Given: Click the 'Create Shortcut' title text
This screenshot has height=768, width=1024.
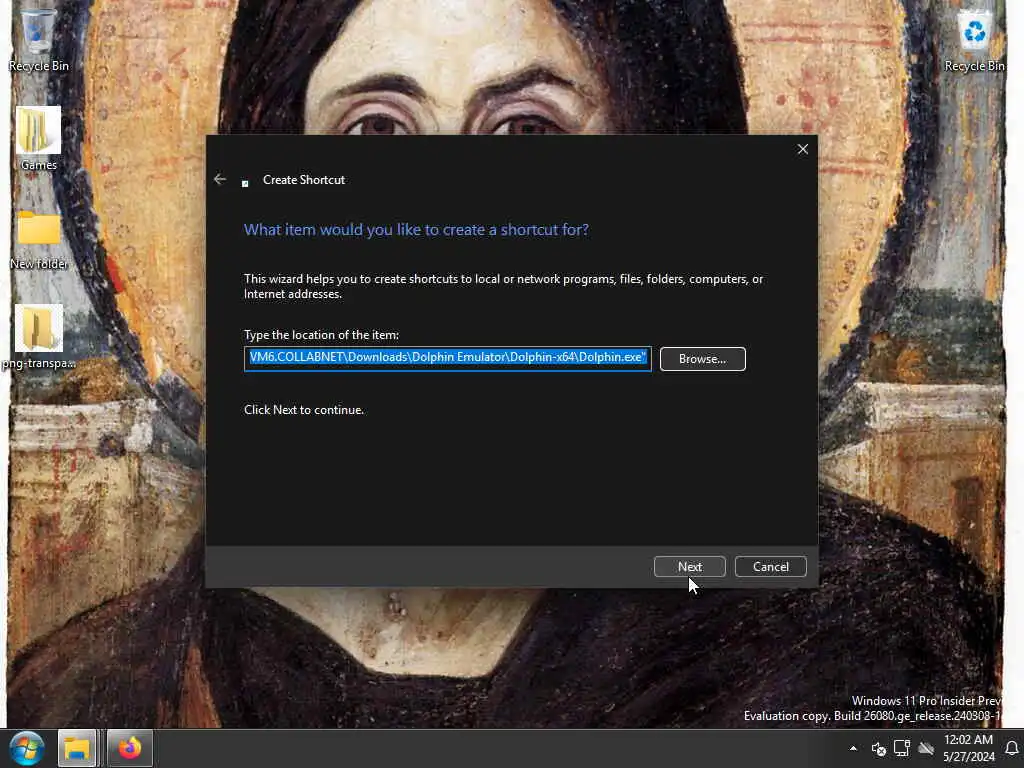Looking at the screenshot, I should click(x=304, y=180).
